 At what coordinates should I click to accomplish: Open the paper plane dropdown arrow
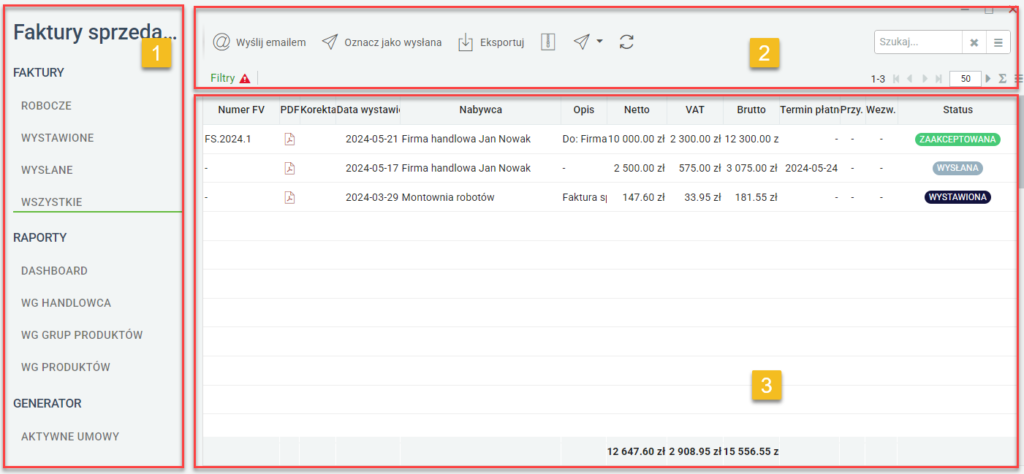(x=600, y=42)
